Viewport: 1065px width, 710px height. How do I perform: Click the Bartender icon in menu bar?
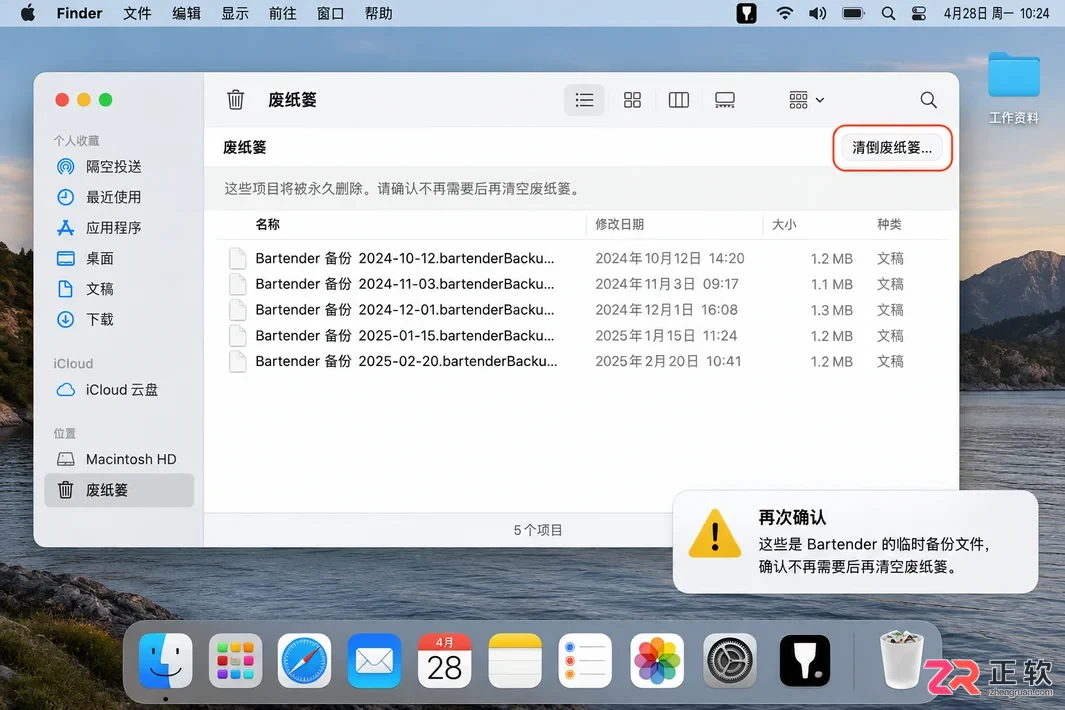(x=746, y=13)
